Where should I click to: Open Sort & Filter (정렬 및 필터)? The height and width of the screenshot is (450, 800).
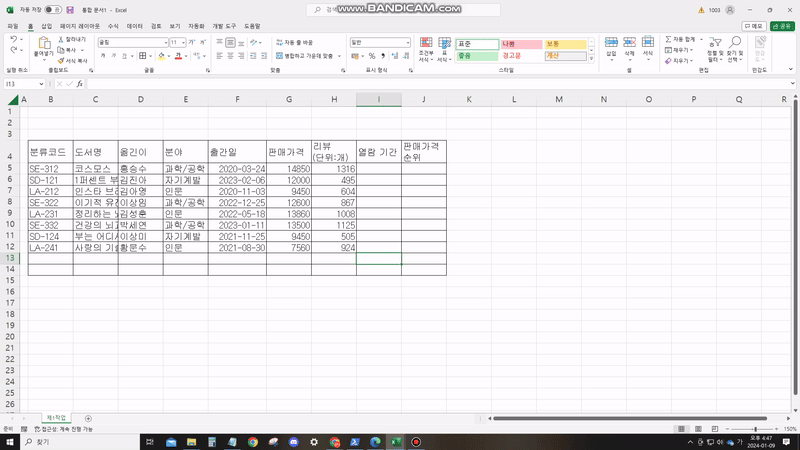[715, 49]
